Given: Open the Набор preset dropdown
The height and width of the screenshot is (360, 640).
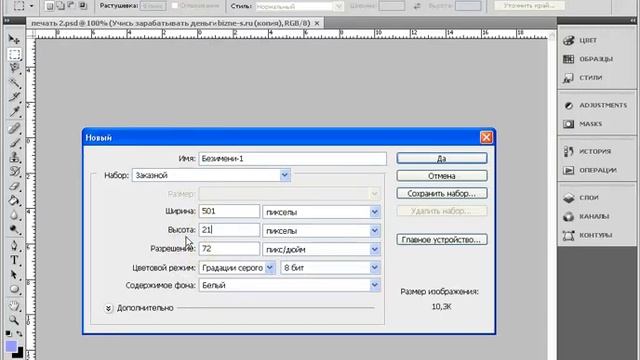Looking at the screenshot, I should point(211,175).
